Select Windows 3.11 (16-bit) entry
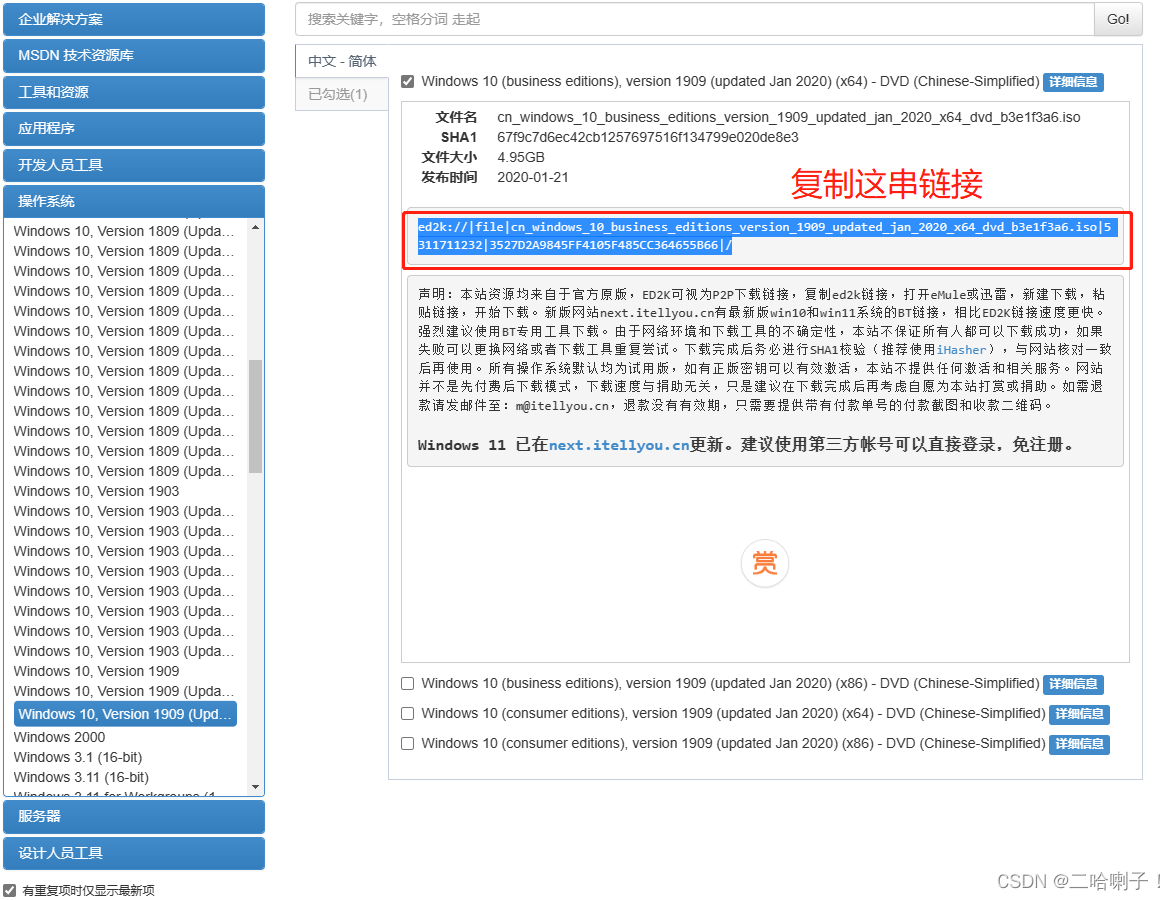The image size is (1176, 900). 81,777
